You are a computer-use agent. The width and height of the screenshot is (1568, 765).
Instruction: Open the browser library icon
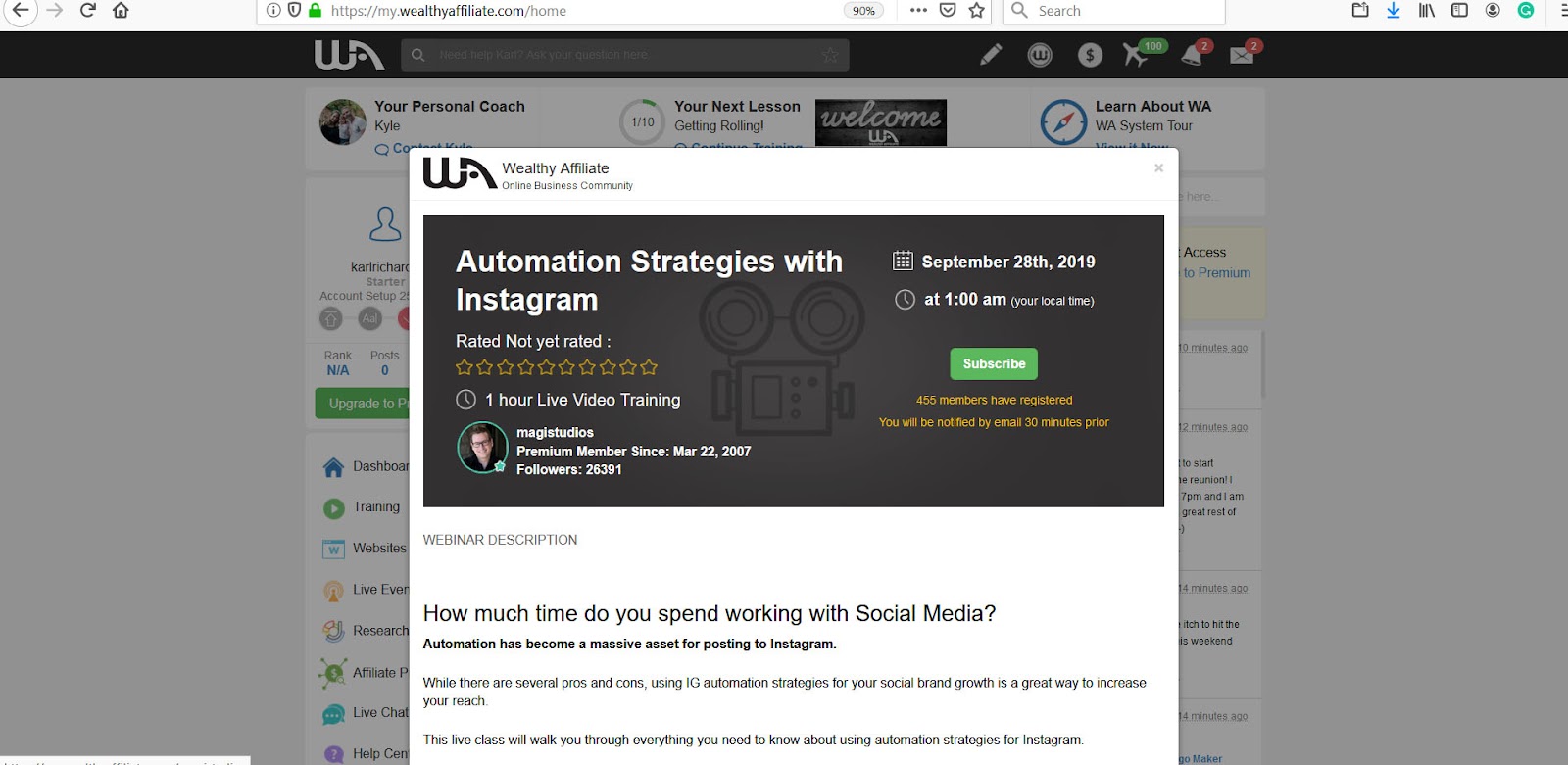click(1427, 11)
